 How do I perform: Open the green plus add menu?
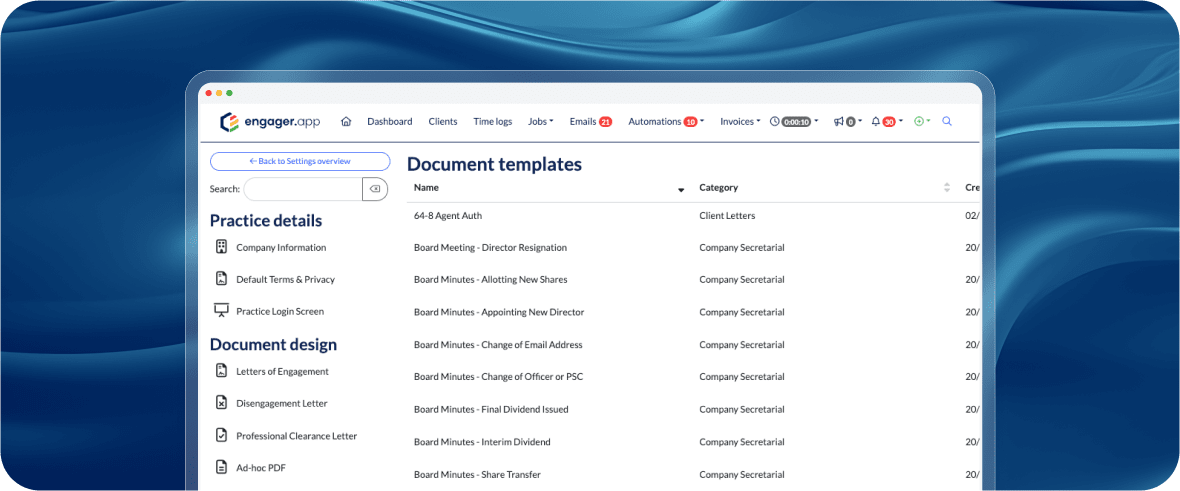point(922,122)
